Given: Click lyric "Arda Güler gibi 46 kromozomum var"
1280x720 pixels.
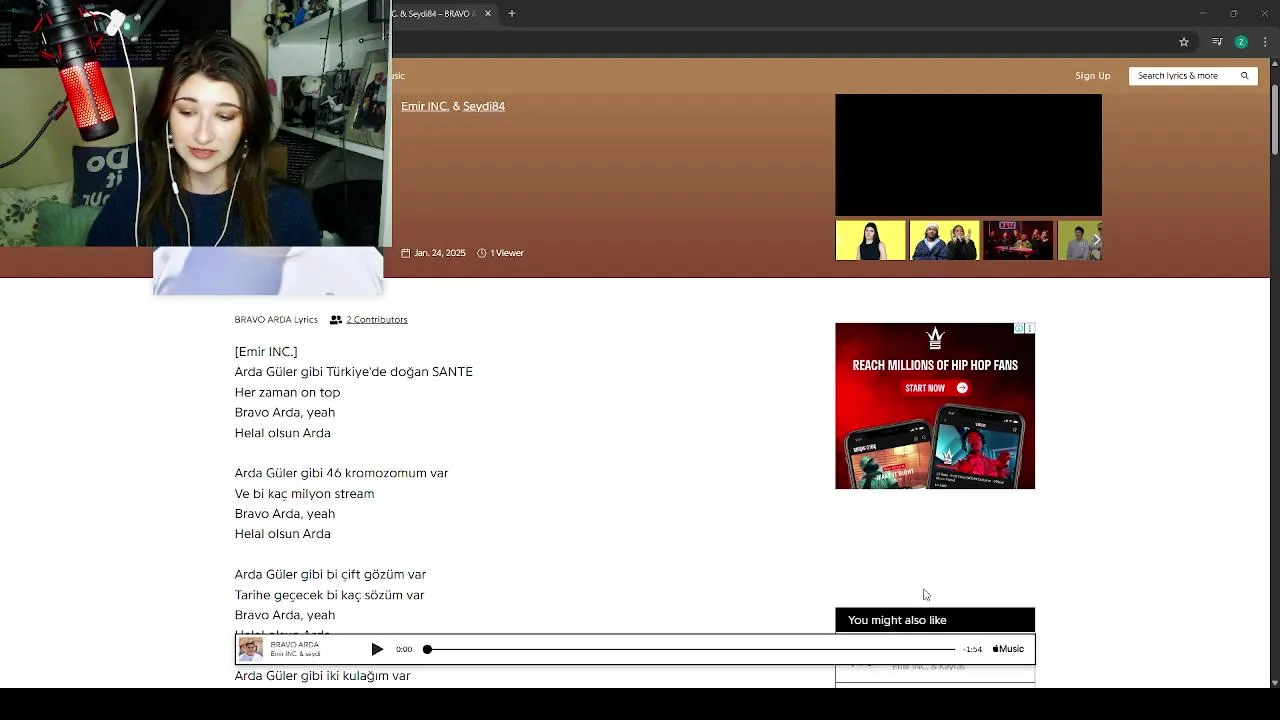Looking at the screenshot, I should point(341,473).
